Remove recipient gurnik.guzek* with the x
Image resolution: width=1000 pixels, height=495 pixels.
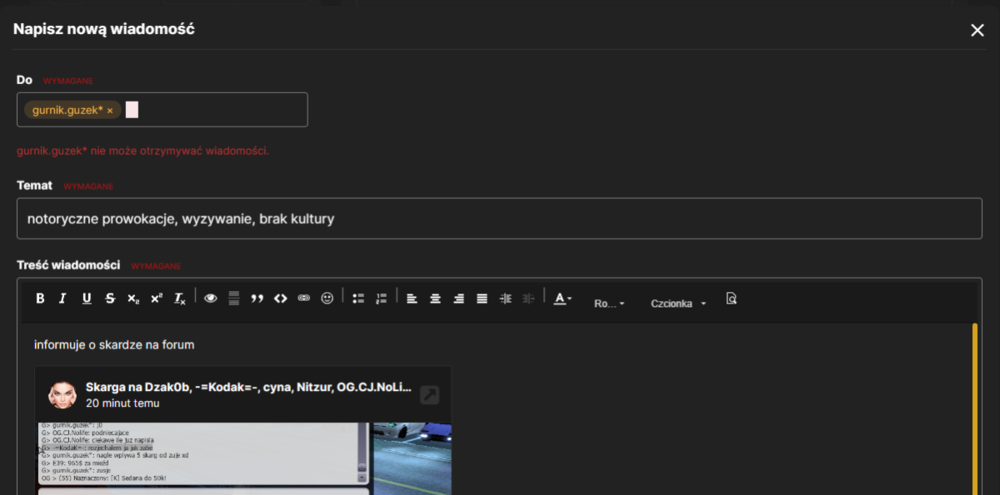(x=110, y=110)
